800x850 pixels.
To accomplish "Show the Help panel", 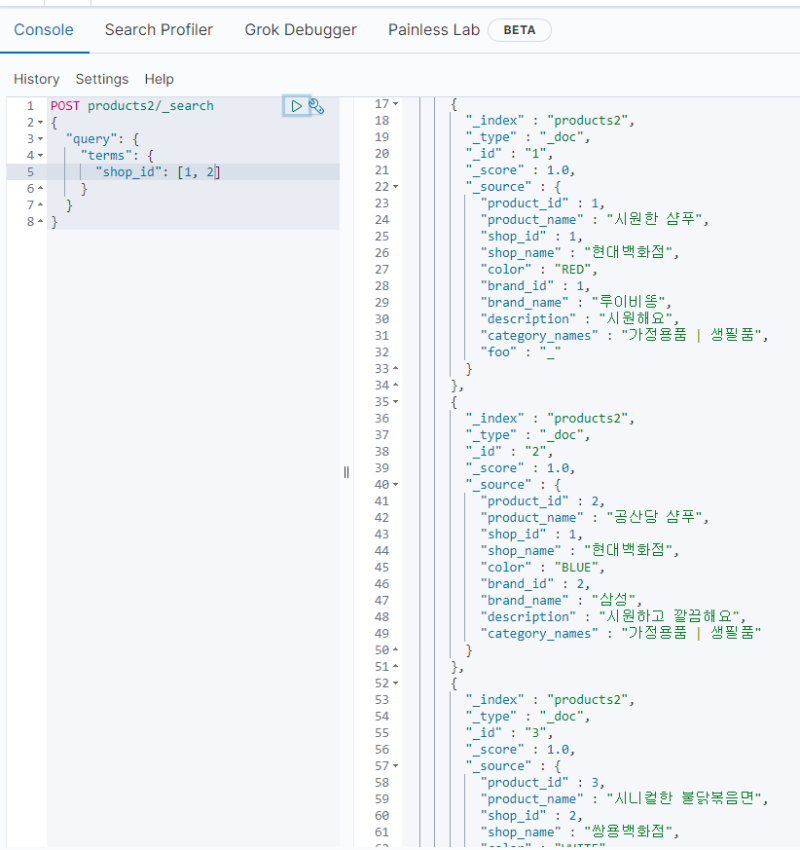I will (159, 79).
